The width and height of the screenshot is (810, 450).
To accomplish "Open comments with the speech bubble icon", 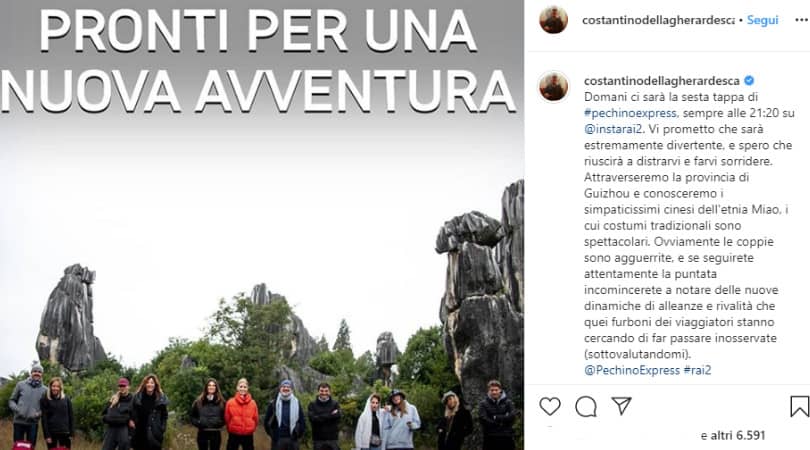I will (x=586, y=407).
